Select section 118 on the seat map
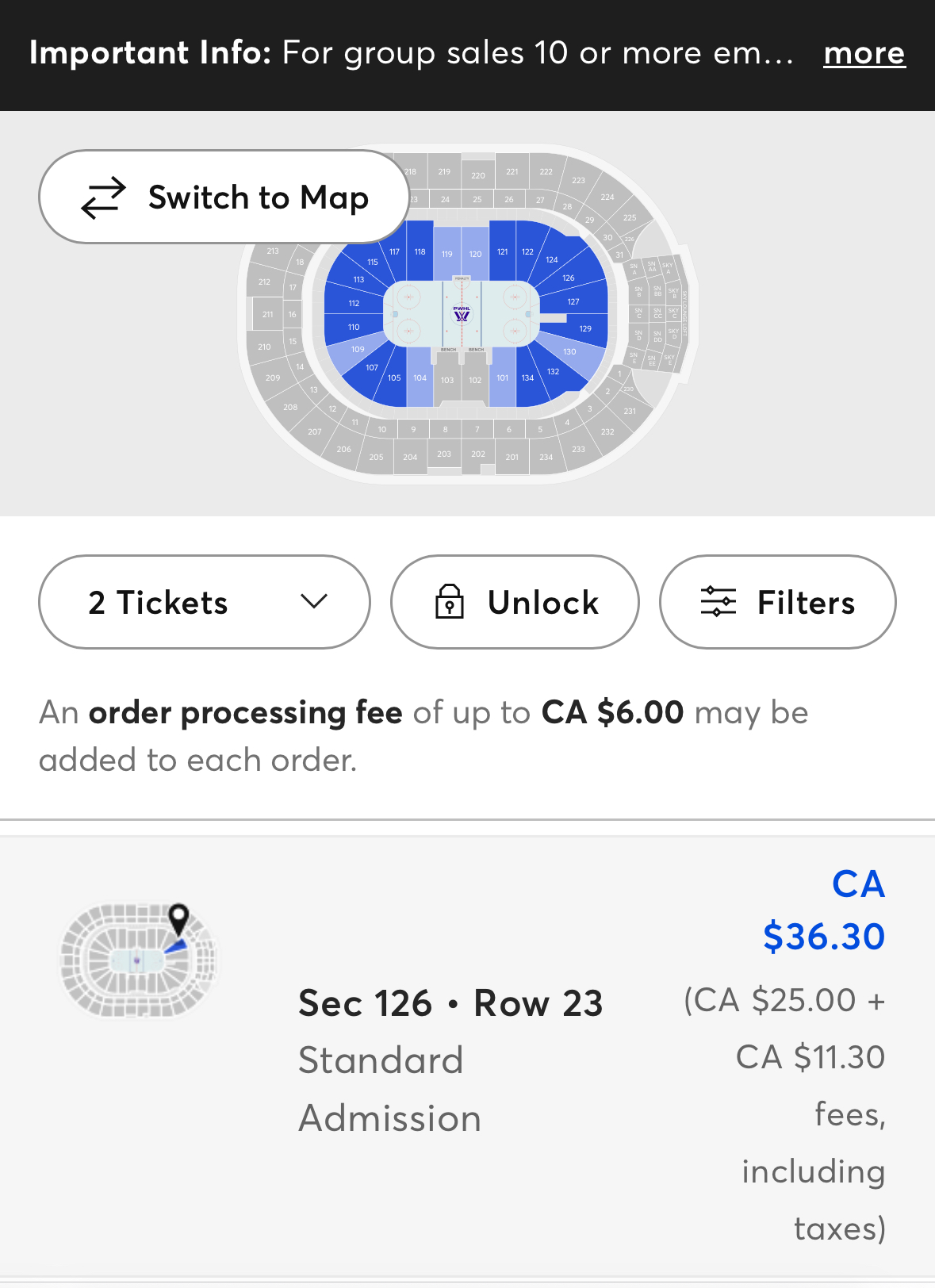The height and width of the screenshot is (1288, 935). 420,251
